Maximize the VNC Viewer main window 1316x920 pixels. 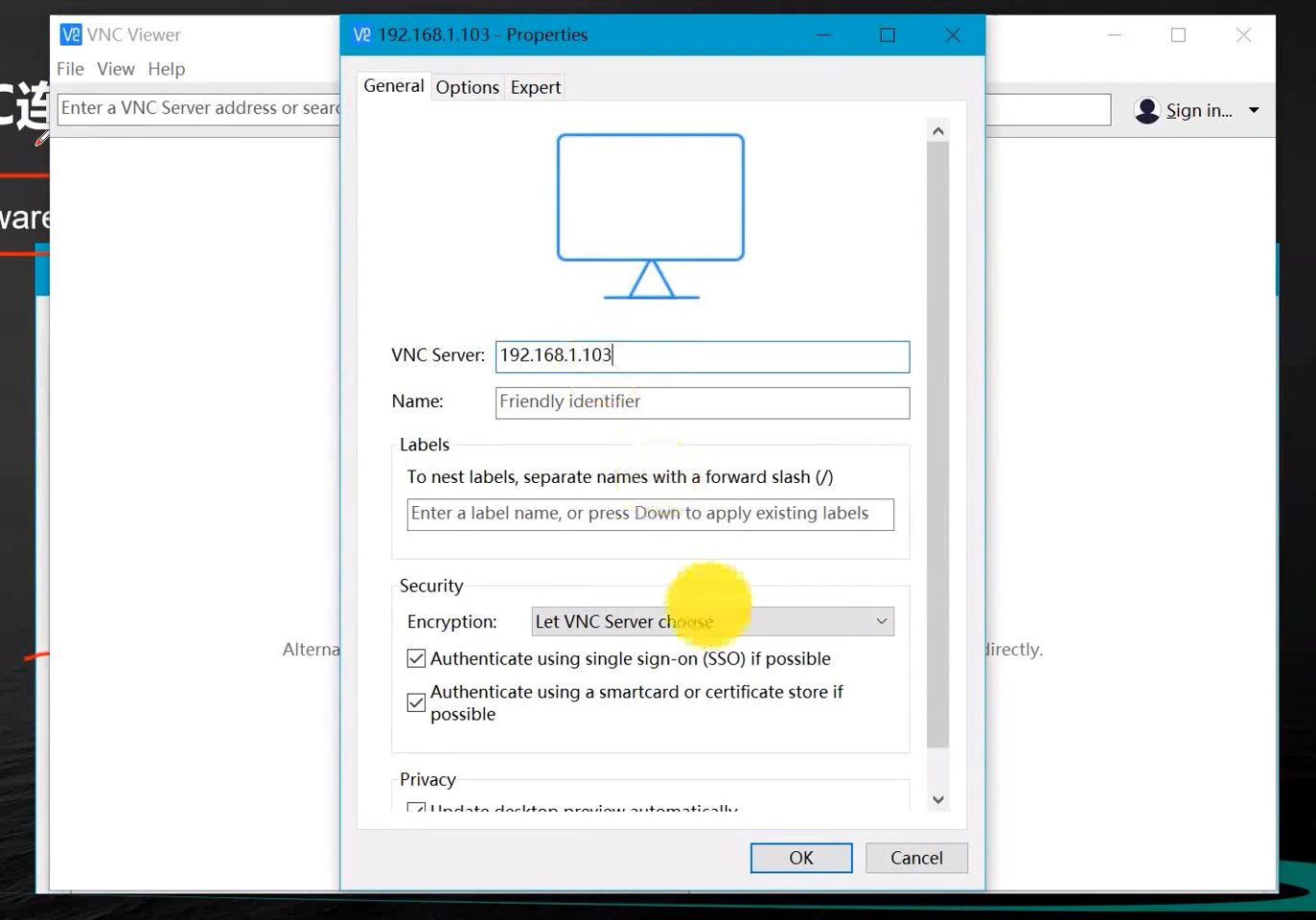pos(1179,35)
